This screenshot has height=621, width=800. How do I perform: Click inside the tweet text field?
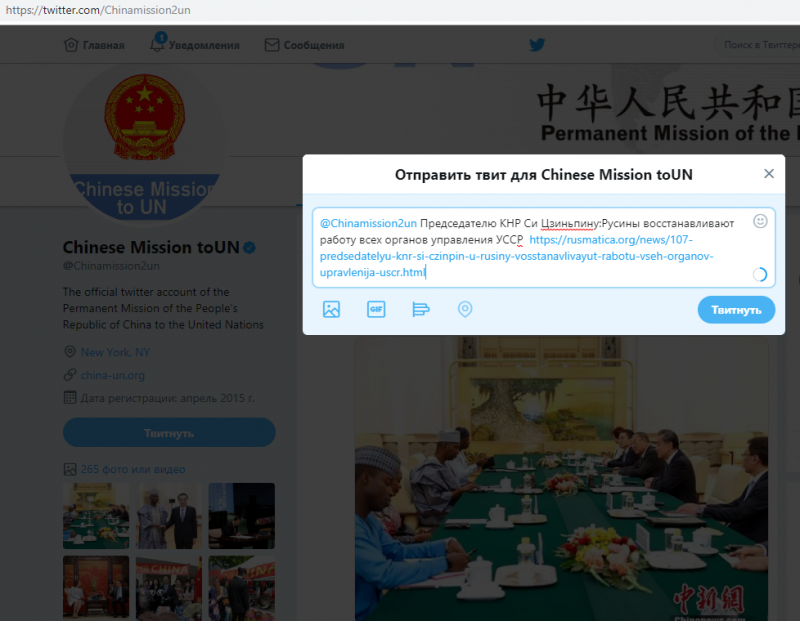coord(543,247)
